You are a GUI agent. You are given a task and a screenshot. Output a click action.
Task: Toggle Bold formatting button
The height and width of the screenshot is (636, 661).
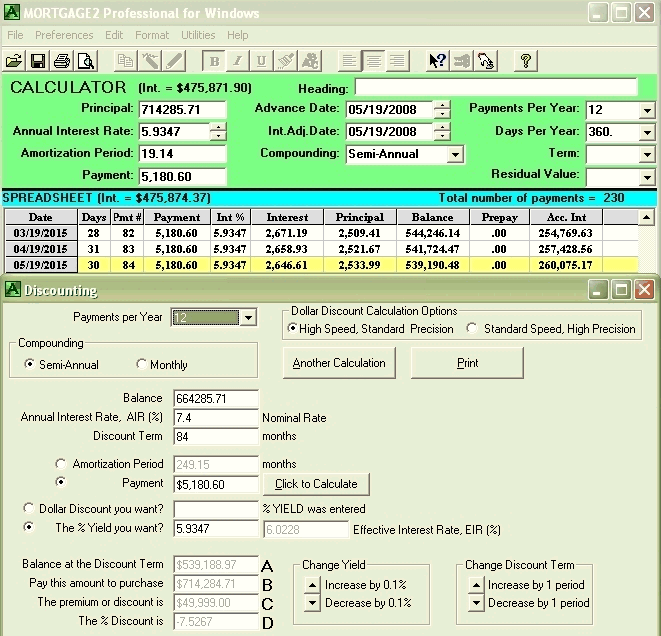pos(213,60)
